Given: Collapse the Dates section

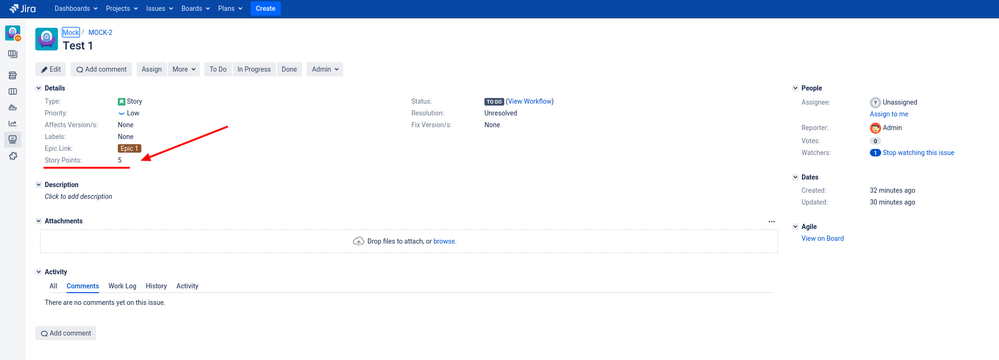Looking at the screenshot, I should click(x=795, y=177).
